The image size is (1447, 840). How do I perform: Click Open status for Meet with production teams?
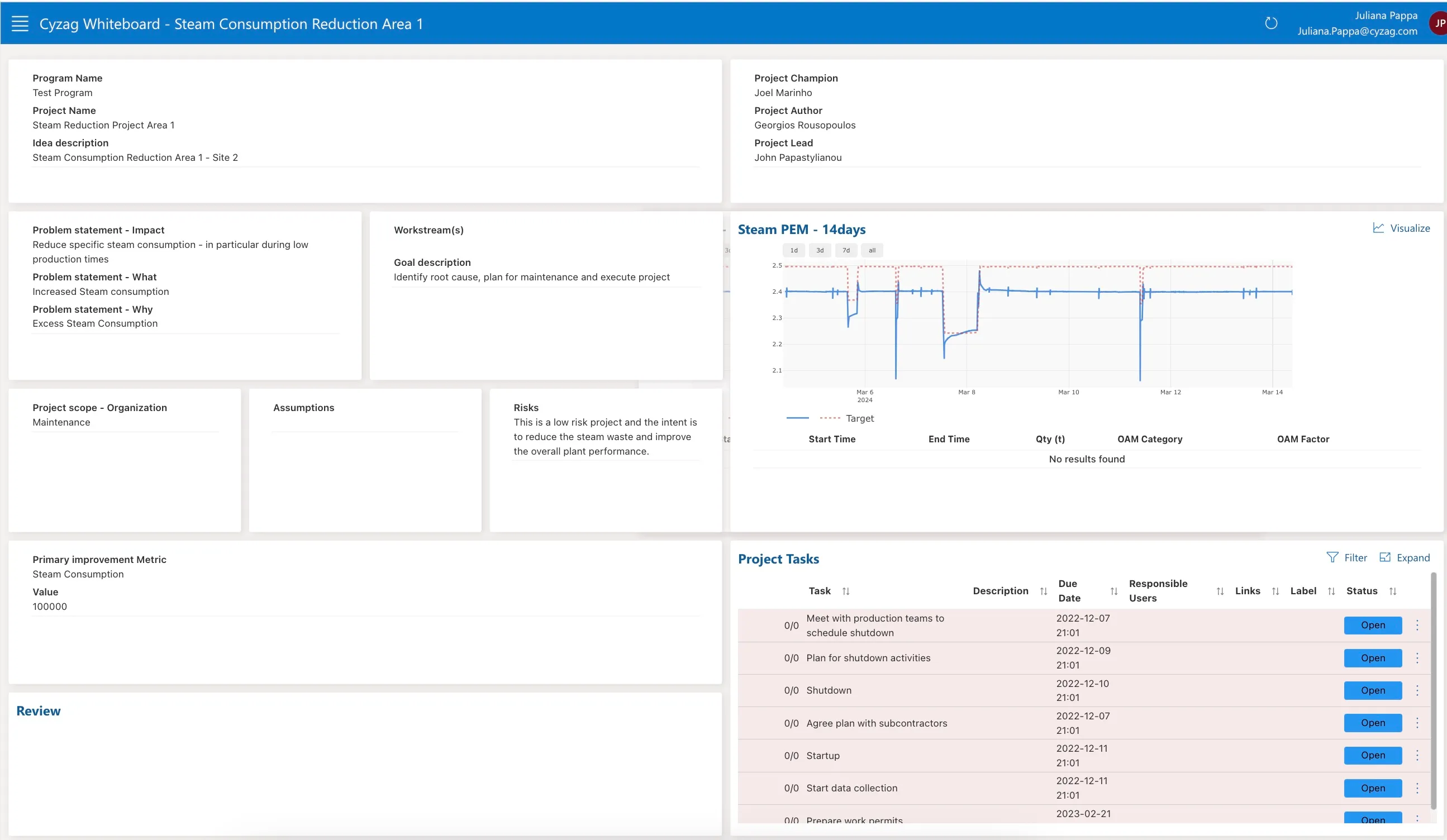coord(1372,626)
